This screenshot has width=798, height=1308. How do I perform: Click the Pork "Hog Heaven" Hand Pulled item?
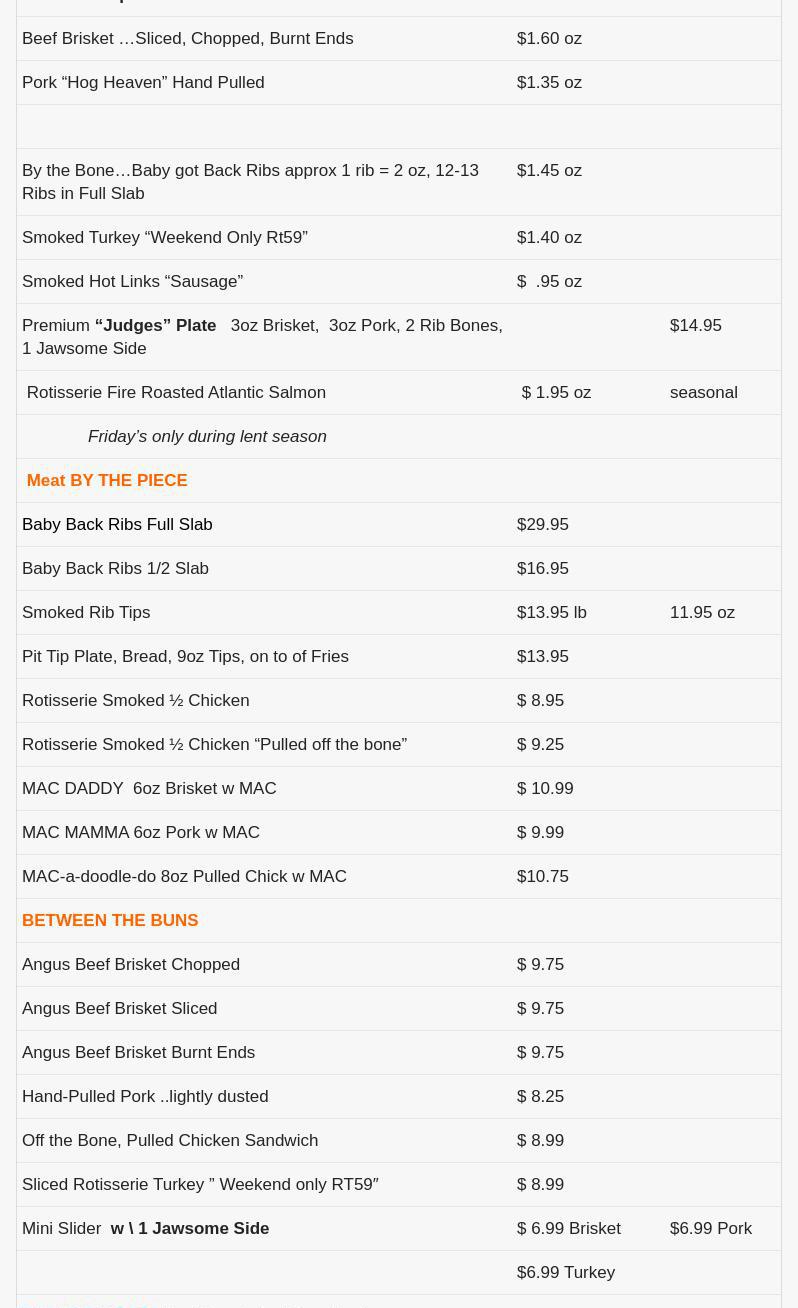pyautogui.click(x=143, y=82)
